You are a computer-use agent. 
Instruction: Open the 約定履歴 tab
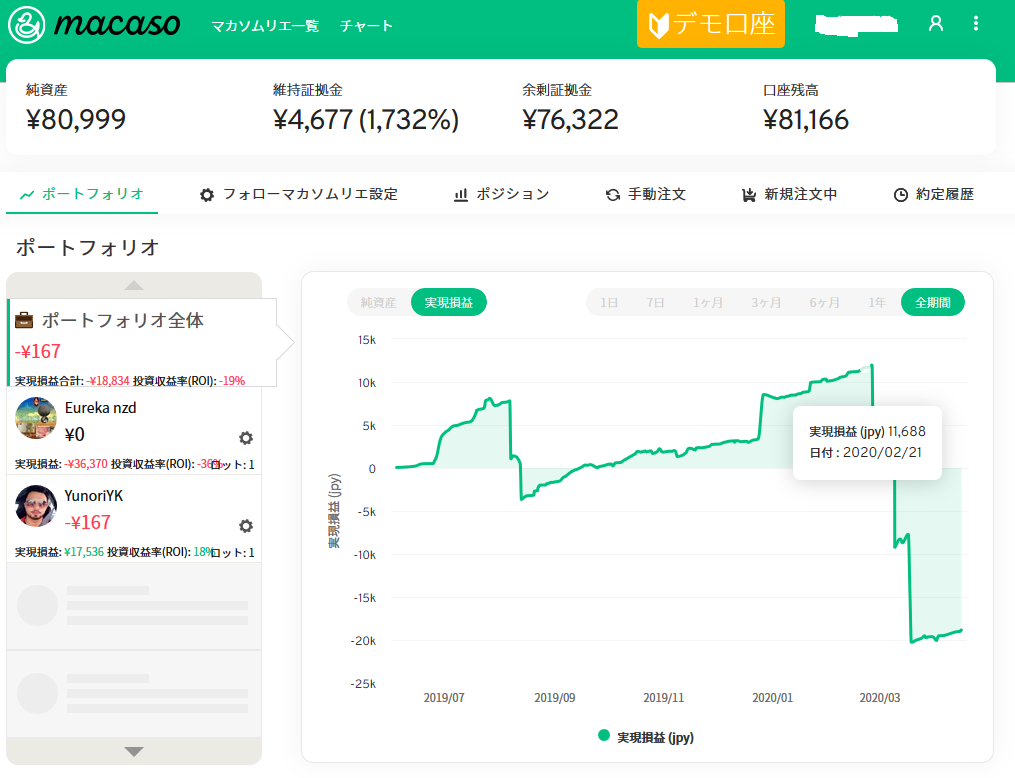click(933, 195)
